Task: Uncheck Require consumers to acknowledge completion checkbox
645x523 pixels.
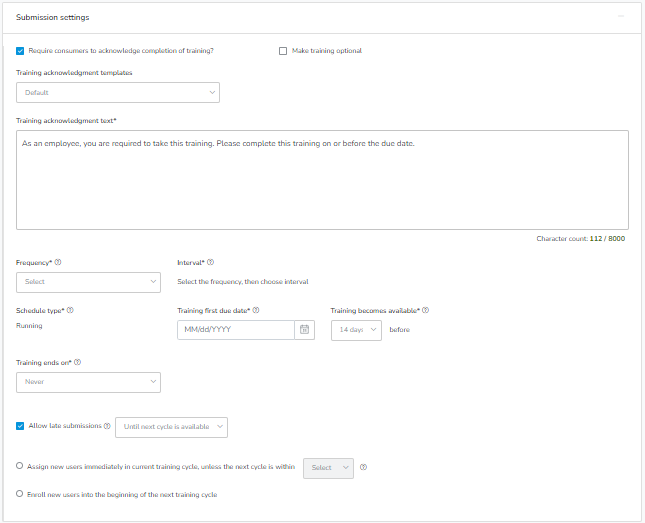Action: 20,51
